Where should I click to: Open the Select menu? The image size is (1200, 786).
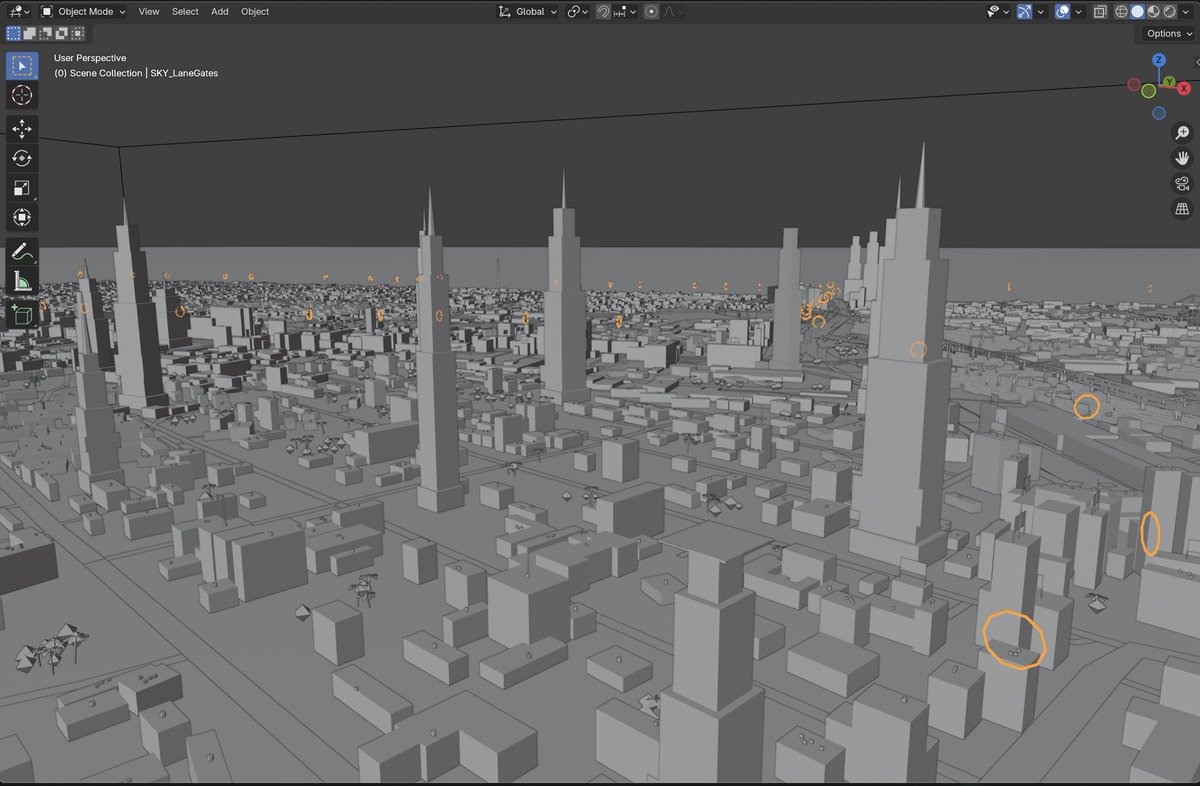[185, 11]
